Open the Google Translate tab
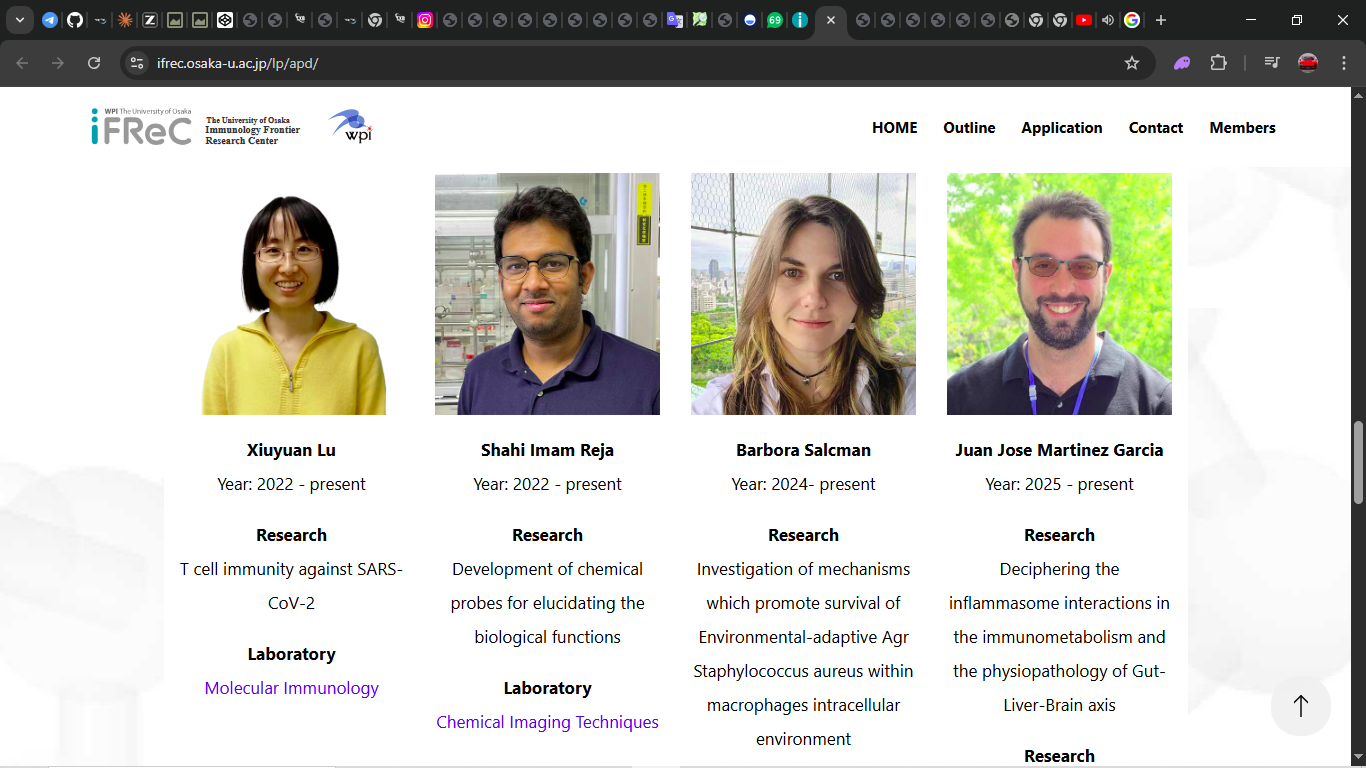Viewport: 1366px width, 768px height. (x=675, y=20)
